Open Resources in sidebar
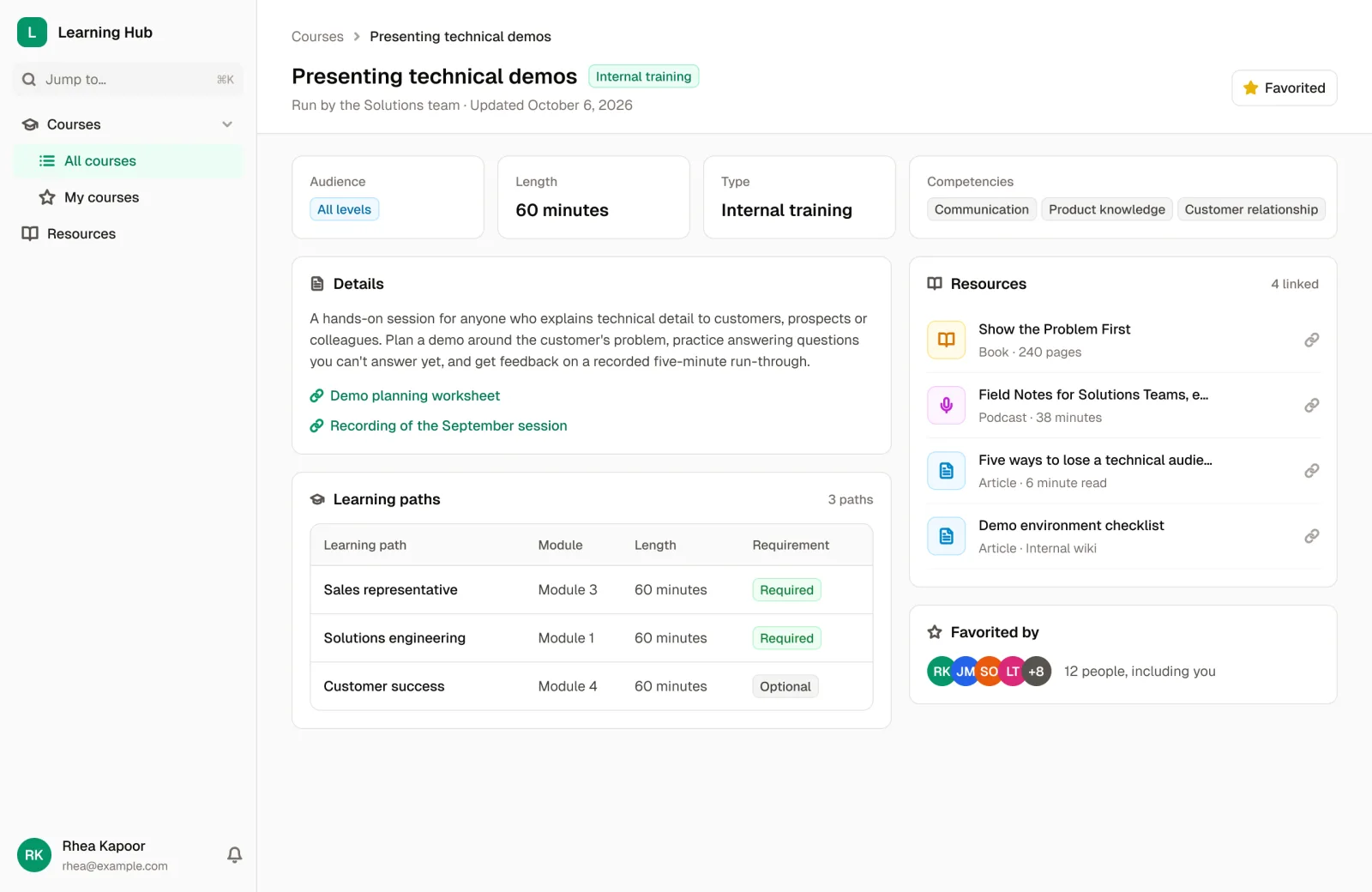 pos(128,233)
